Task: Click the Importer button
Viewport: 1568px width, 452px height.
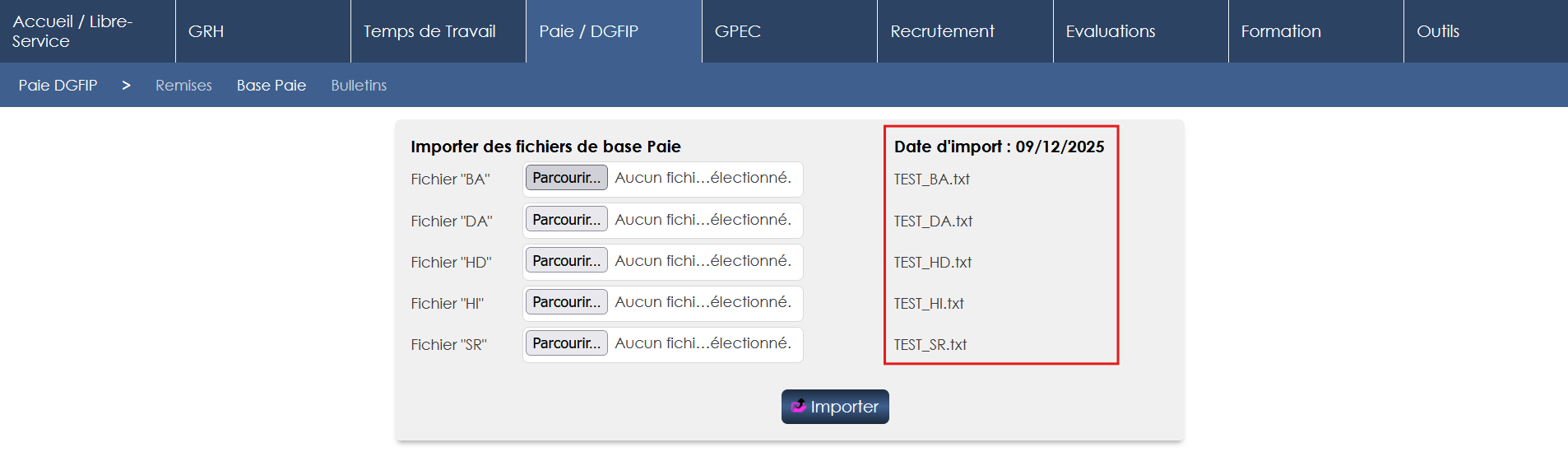Action: [x=835, y=407]
